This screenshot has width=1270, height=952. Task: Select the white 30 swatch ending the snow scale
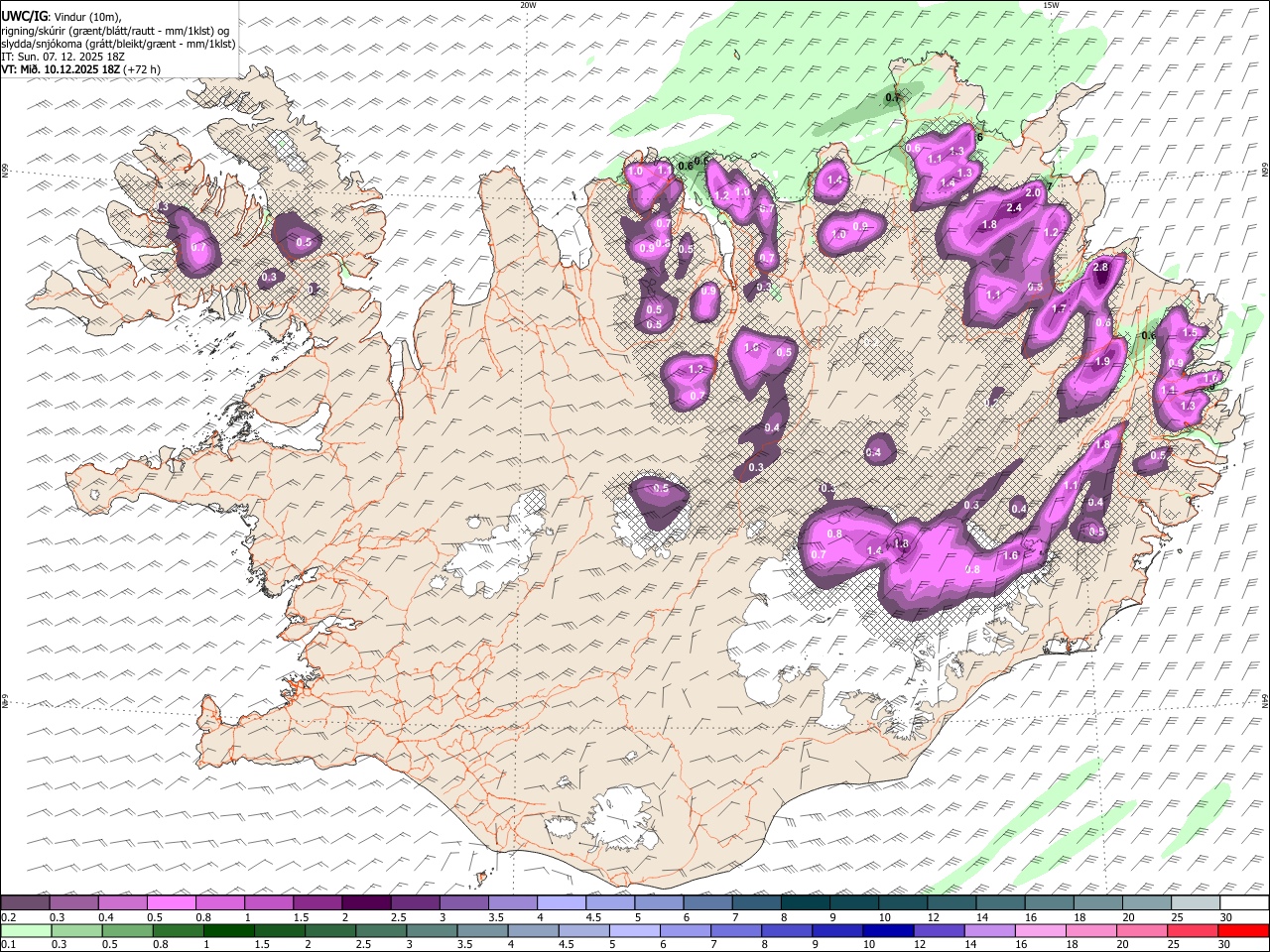[x=1244, y=903]
